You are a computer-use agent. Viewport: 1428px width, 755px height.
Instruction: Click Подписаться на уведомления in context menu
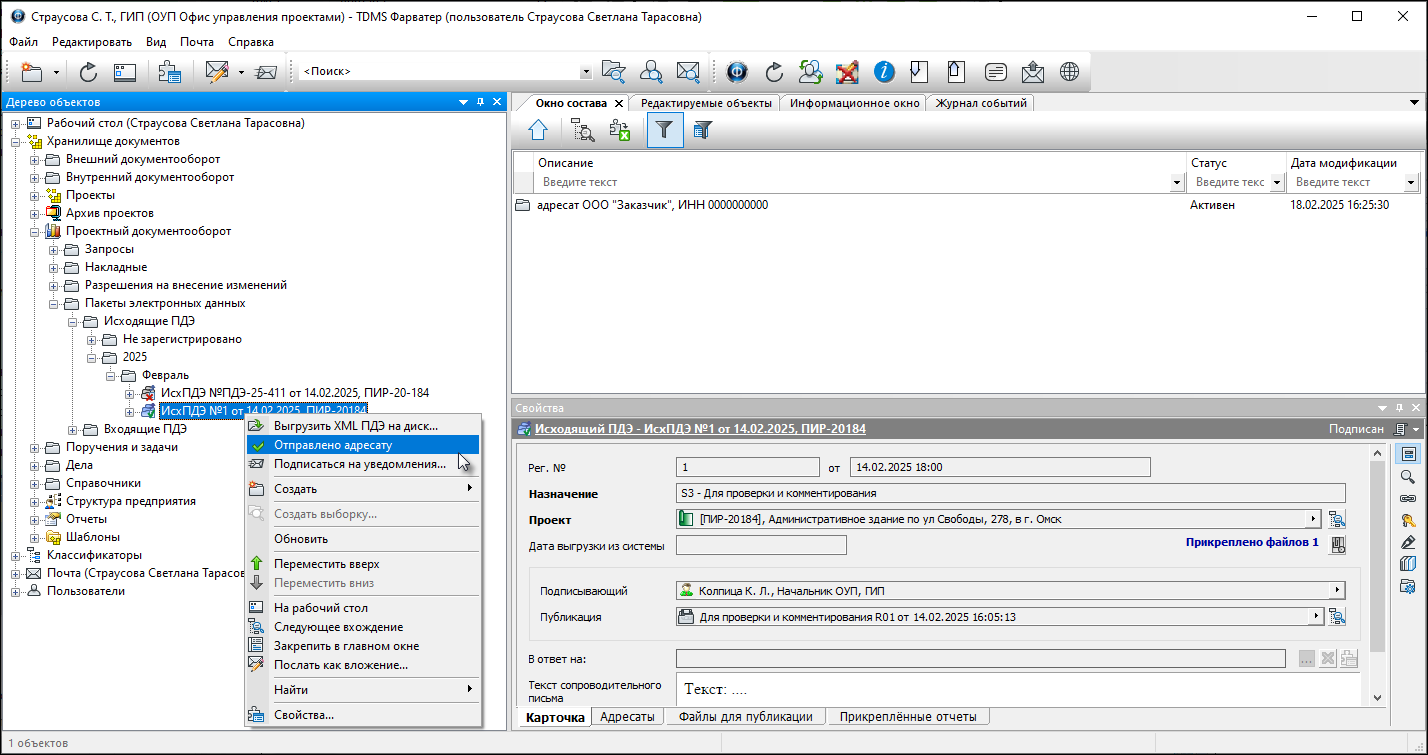[363, 464]
